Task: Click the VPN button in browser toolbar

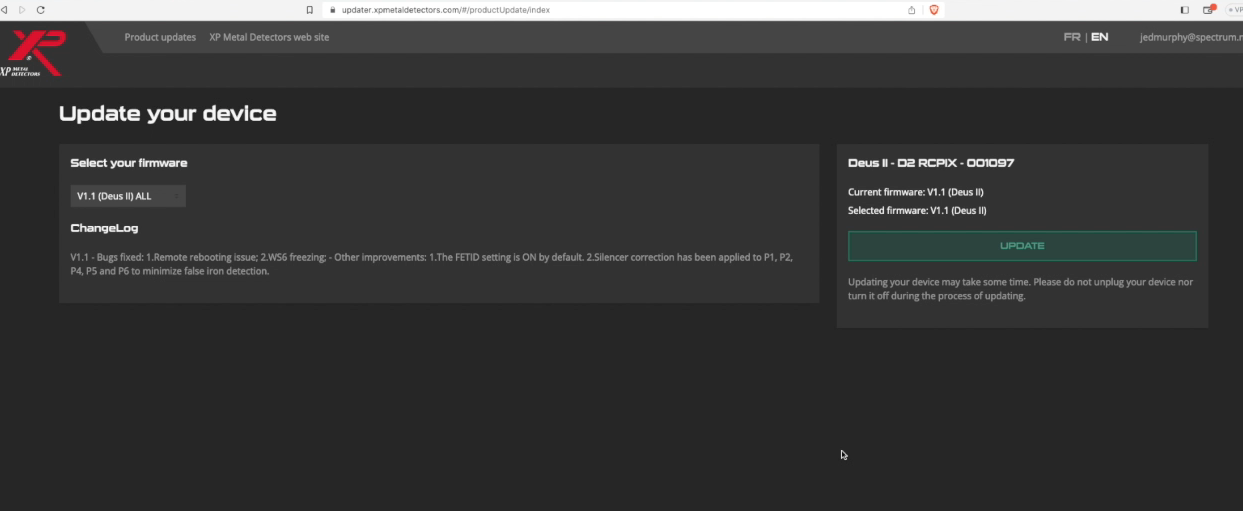Action: point(1234,9)
